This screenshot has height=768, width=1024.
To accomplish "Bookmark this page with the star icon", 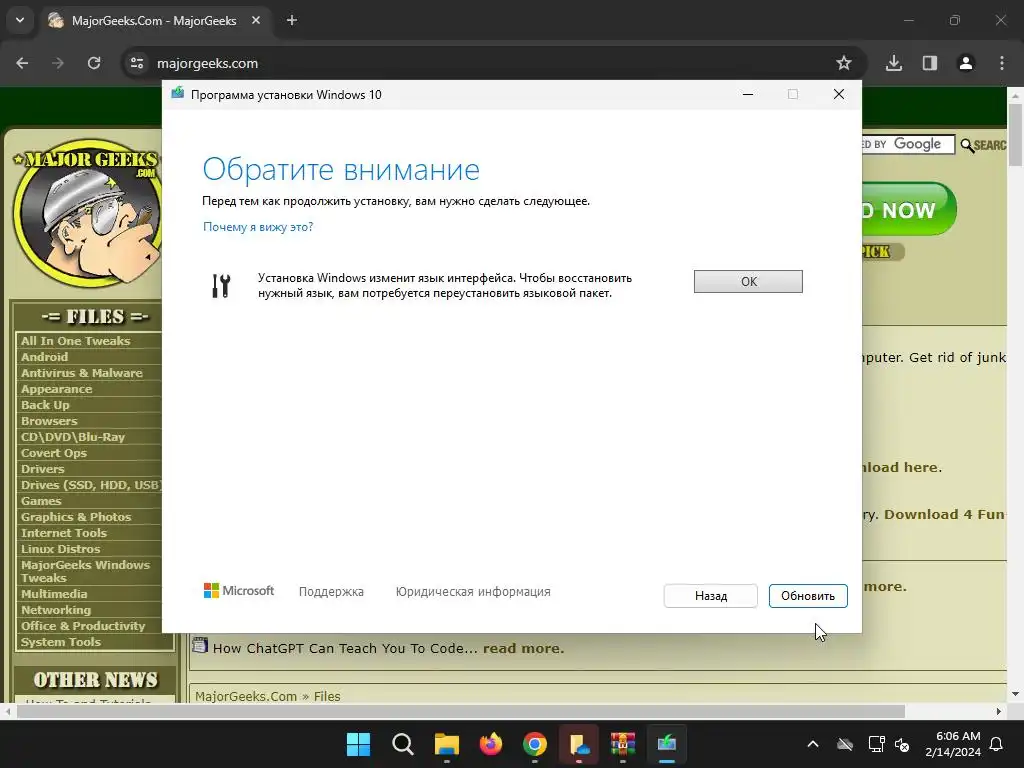I will point(844,63).
